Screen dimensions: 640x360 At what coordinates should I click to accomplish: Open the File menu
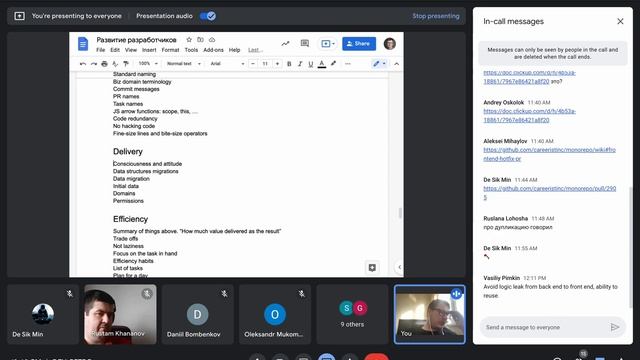[100, 50]
